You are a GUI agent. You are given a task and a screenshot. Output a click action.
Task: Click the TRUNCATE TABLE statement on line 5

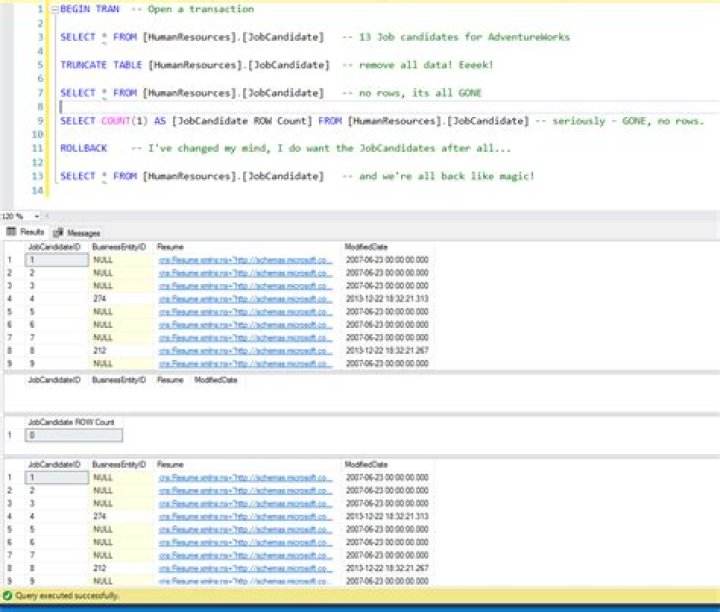(x=195, y=65)
